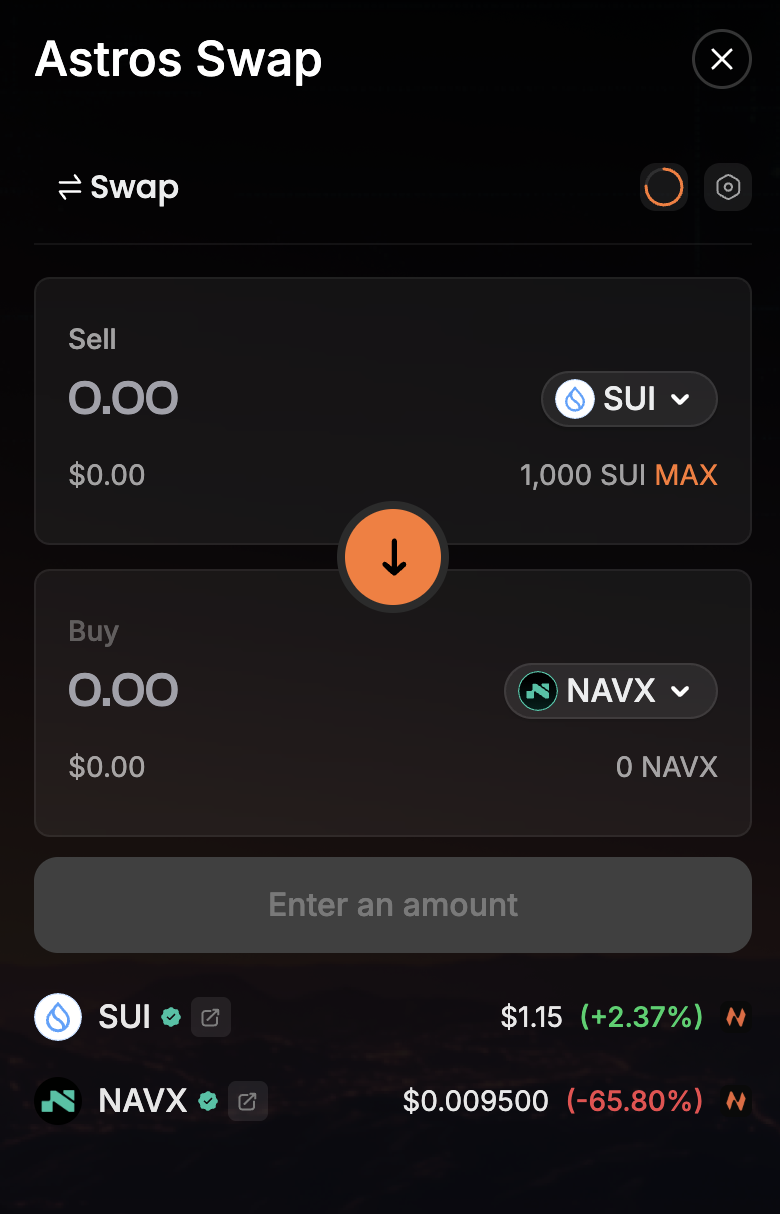Open NAVX external link icon
This screenshot has width=780, height=1214.
(248, 1102)
